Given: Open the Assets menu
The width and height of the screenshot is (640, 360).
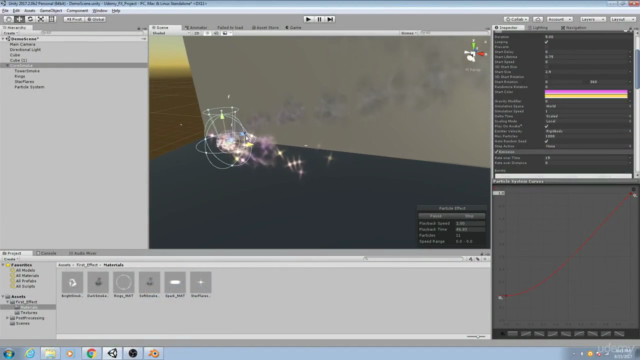Looking at the screenshot, I should point(29,11).
